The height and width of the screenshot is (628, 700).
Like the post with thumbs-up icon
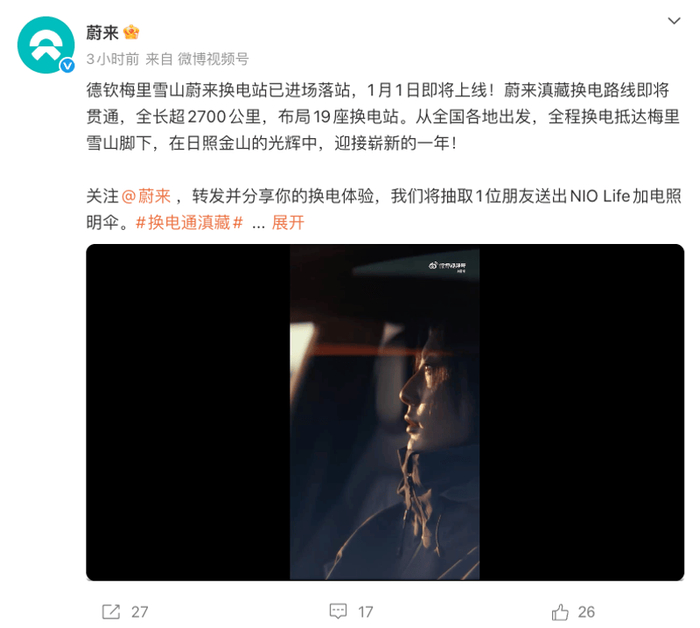coord(560,611)
